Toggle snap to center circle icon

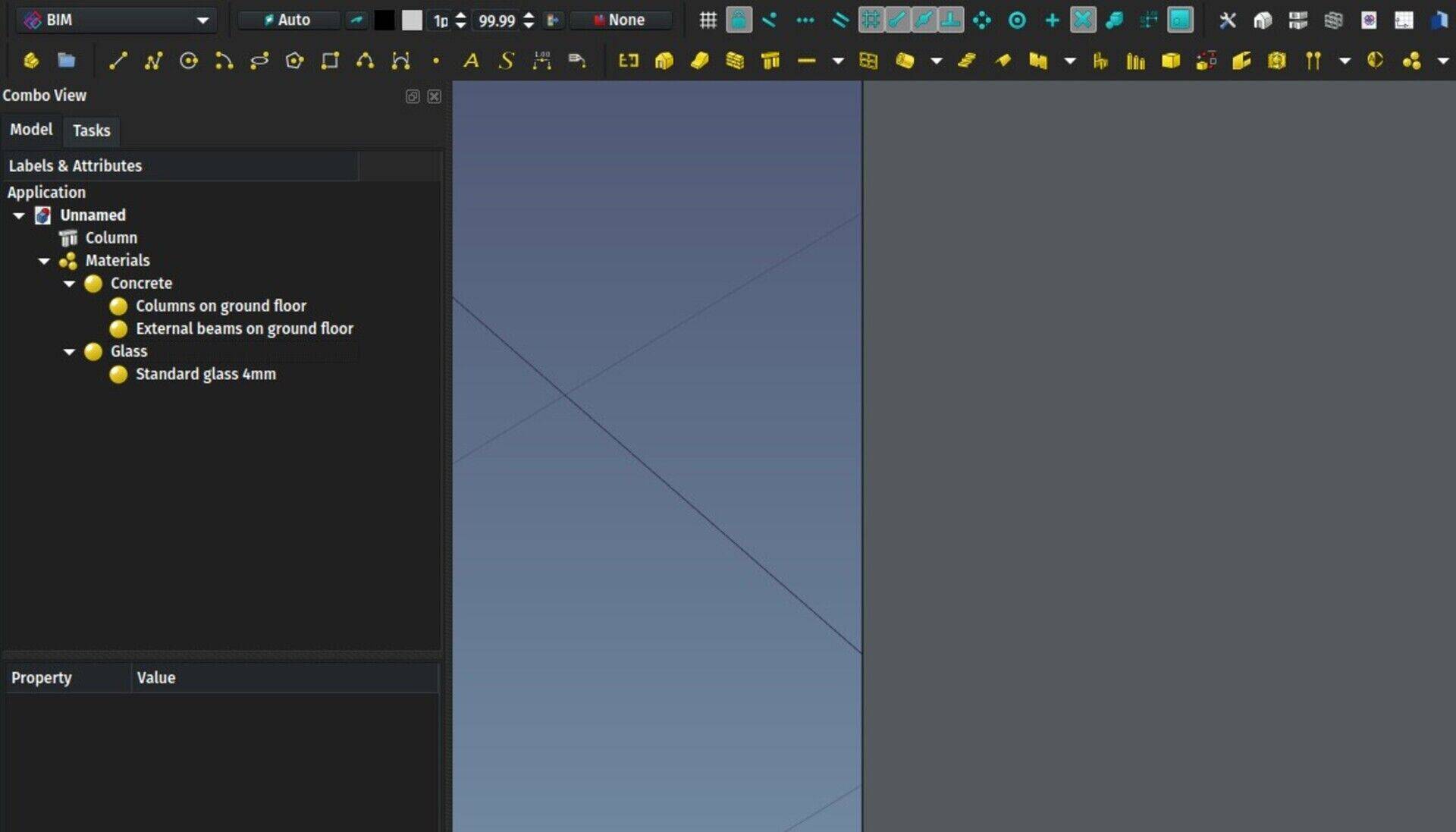coord(1017,20)
